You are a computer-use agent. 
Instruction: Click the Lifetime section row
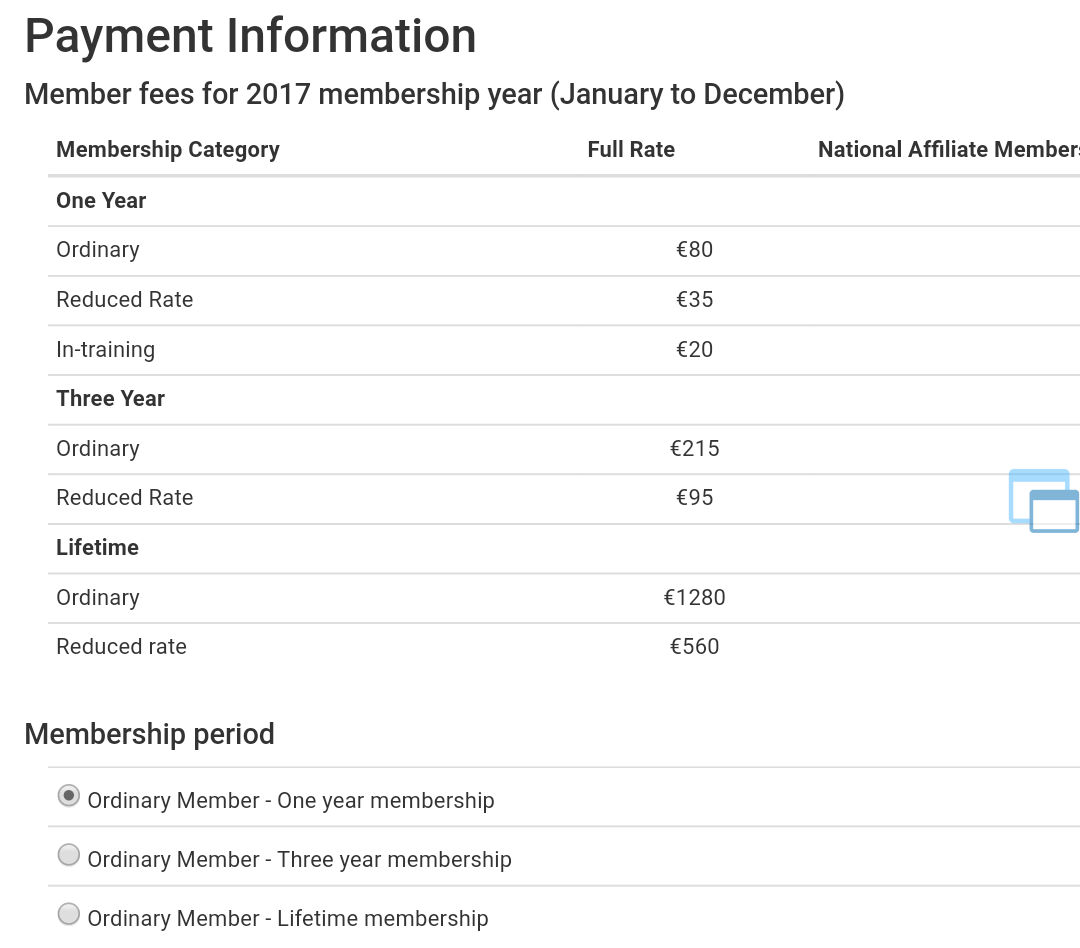click(x=564, y=548)
